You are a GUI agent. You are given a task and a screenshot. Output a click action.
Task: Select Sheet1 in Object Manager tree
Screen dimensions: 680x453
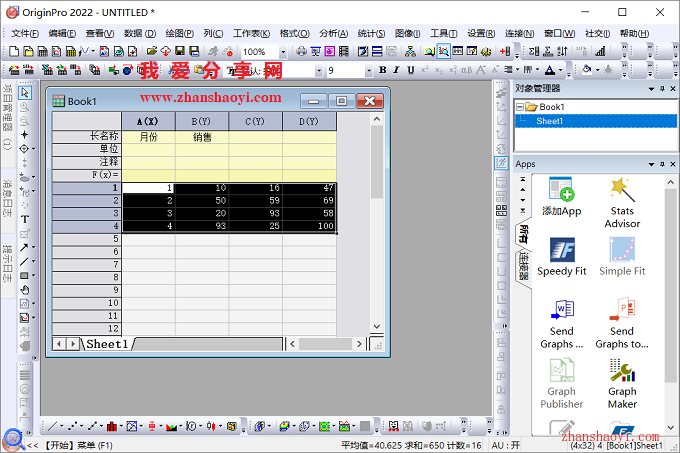(x=549, y=121)
